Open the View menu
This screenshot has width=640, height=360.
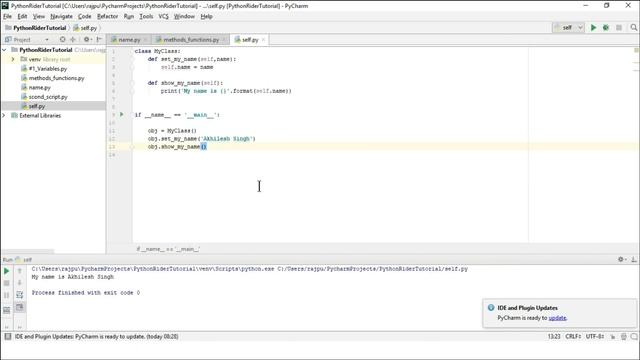point(39,16)
